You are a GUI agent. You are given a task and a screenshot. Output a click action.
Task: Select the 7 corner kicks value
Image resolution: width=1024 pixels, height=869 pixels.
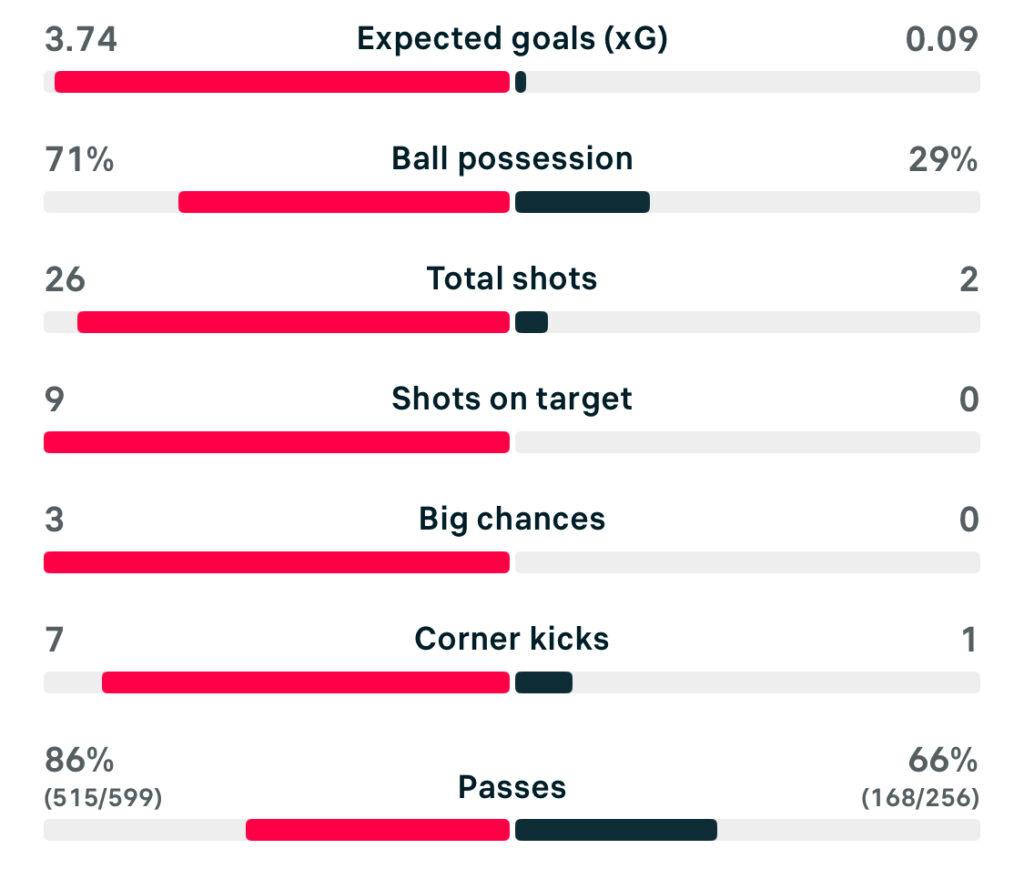55,639
